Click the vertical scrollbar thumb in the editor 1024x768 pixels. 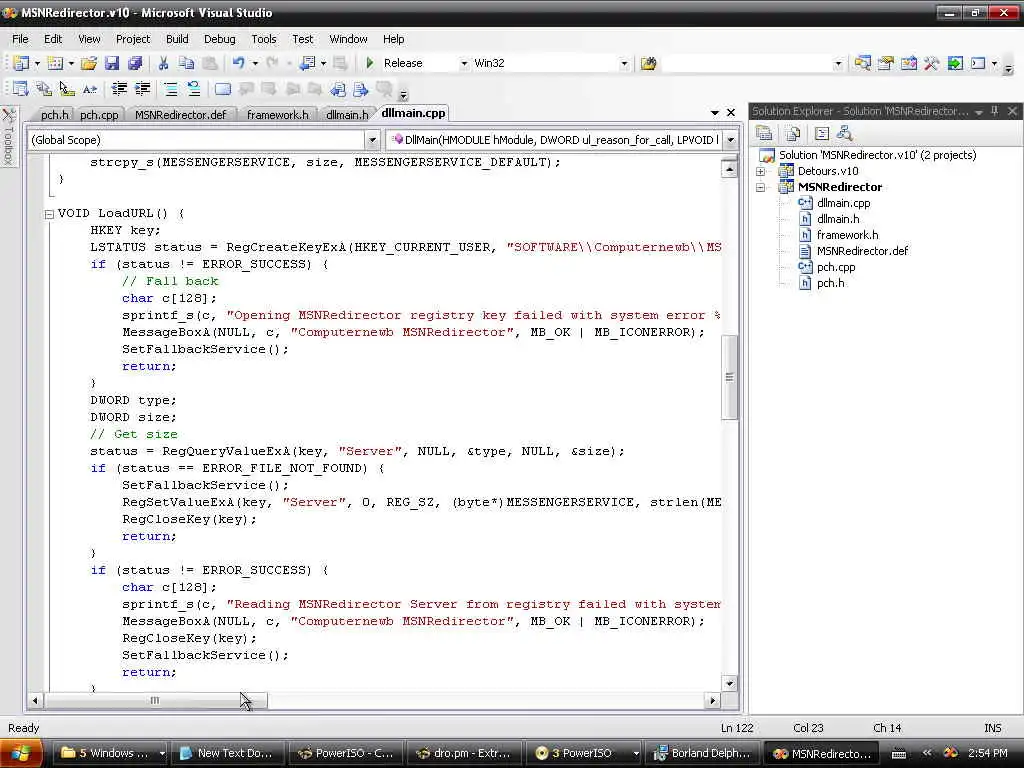coord(729,377)
